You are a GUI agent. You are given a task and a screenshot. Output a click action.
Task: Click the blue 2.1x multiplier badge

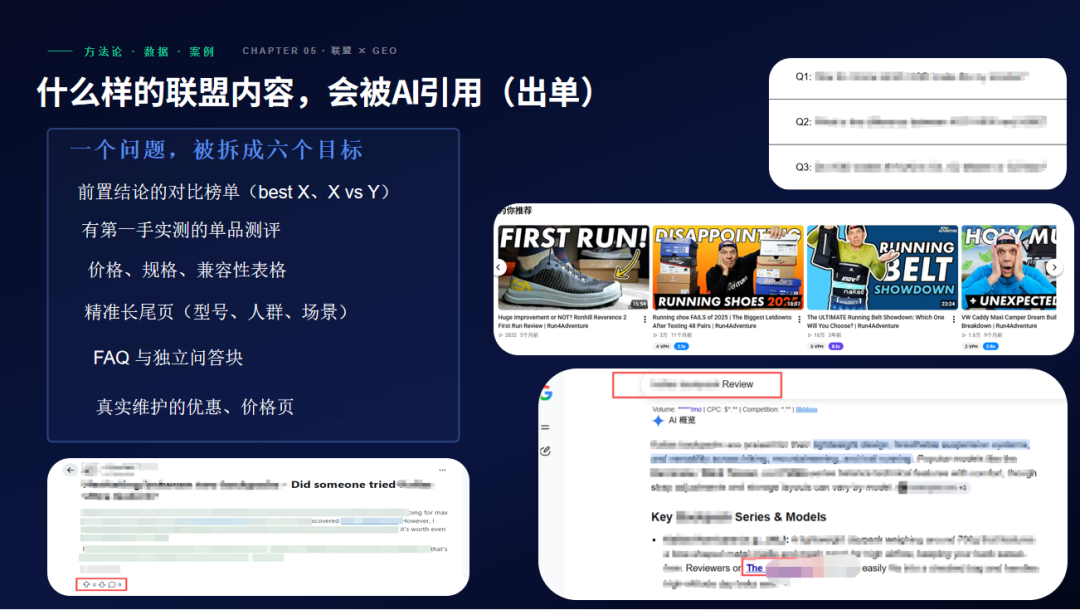pyautogui.click(x=681, y=346)
